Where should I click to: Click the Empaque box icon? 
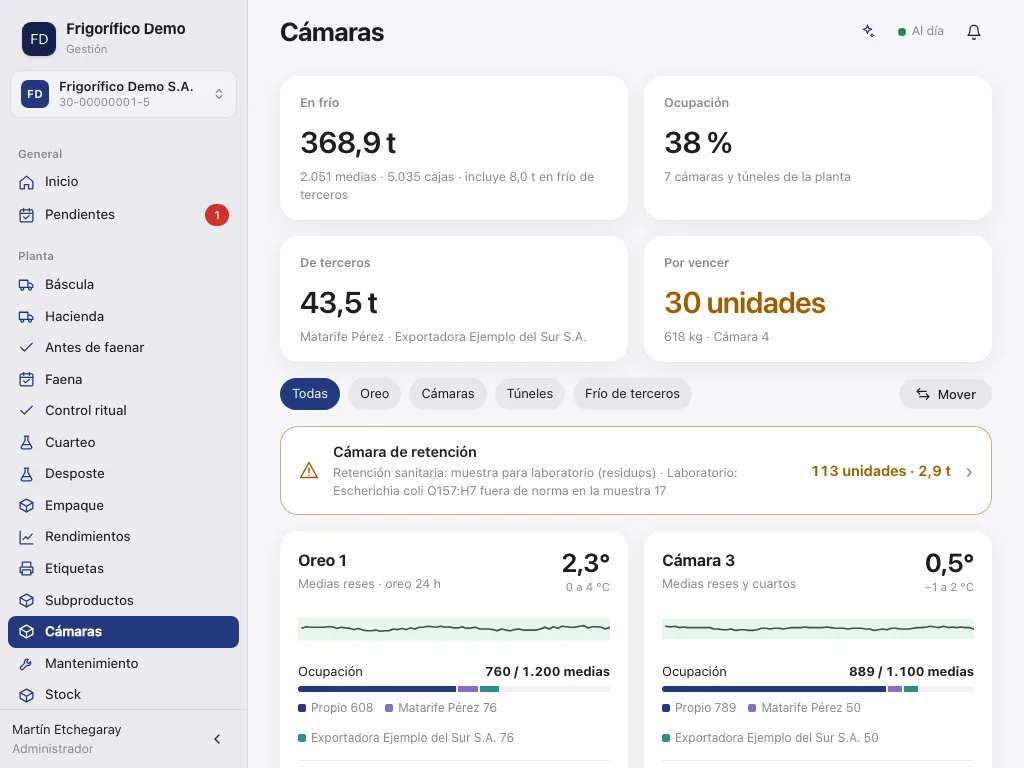[26, 505]
